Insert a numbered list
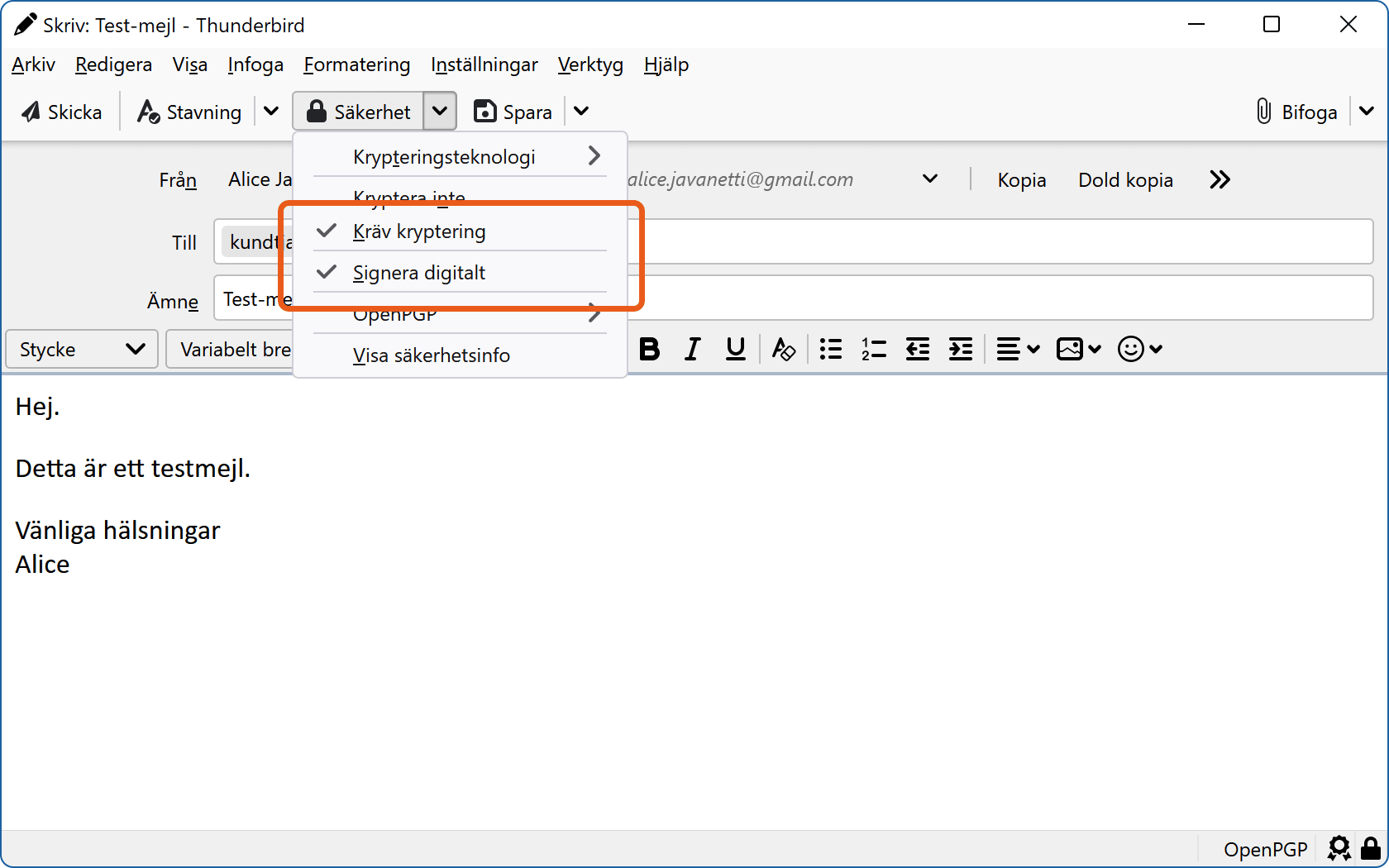The image size is (1389, 868). point(874,349)
